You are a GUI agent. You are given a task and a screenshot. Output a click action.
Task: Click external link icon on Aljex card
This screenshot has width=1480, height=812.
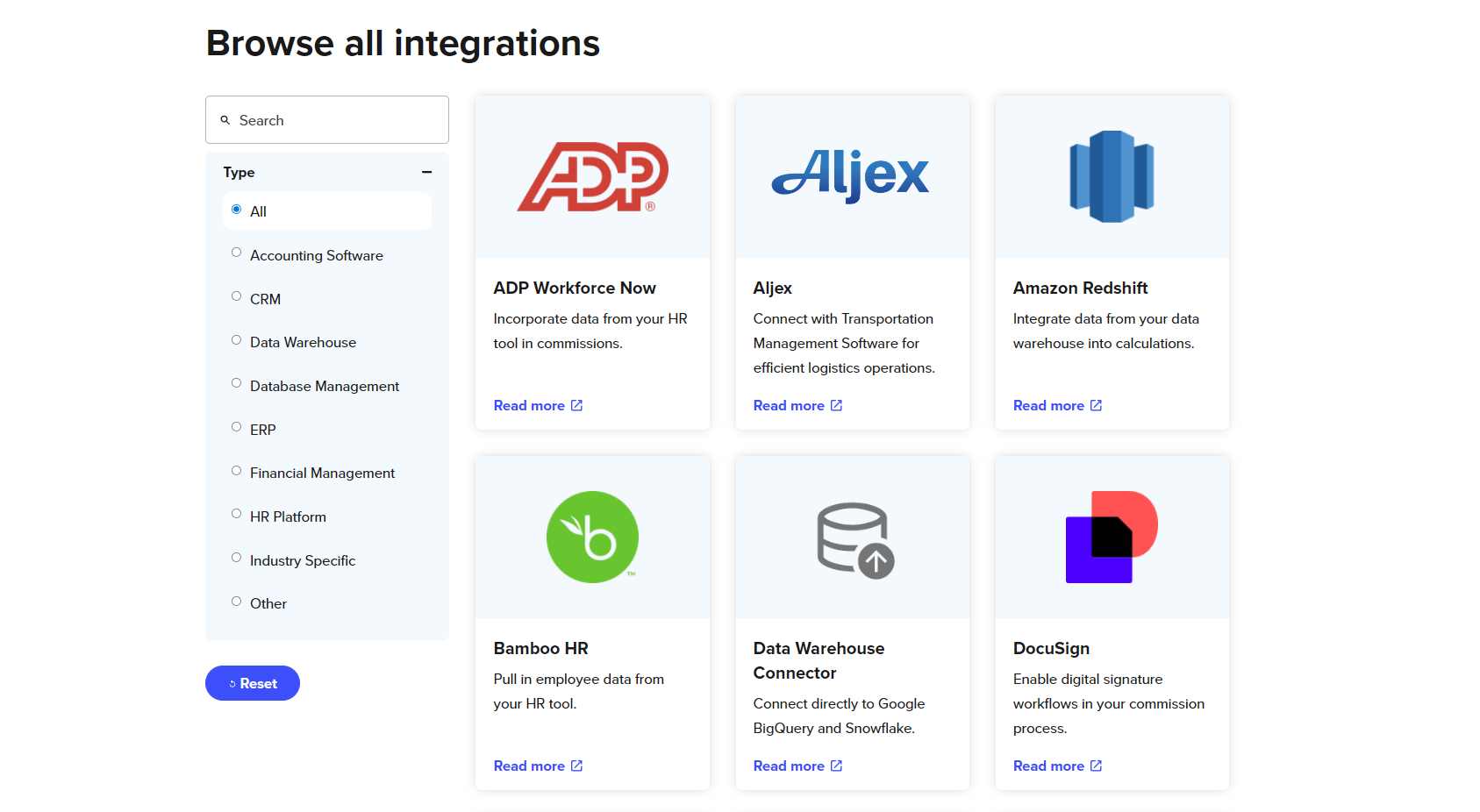(x=836, y=405)
